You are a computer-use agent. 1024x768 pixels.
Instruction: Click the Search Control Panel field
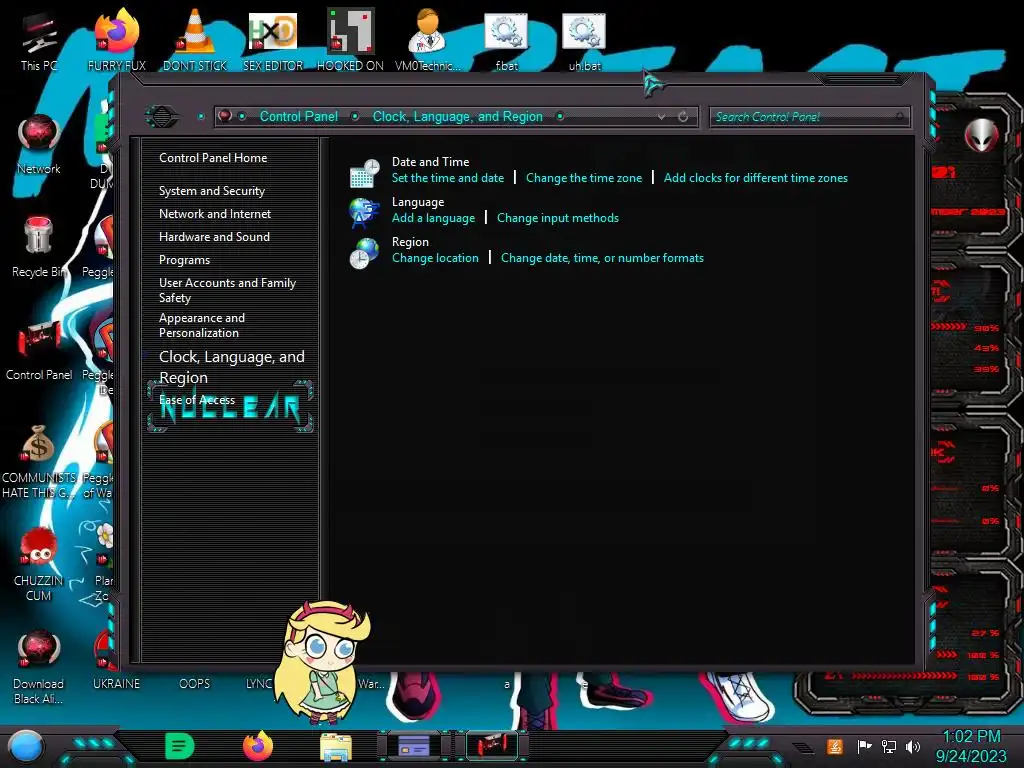pyautogui.click(x=808, y=117)
